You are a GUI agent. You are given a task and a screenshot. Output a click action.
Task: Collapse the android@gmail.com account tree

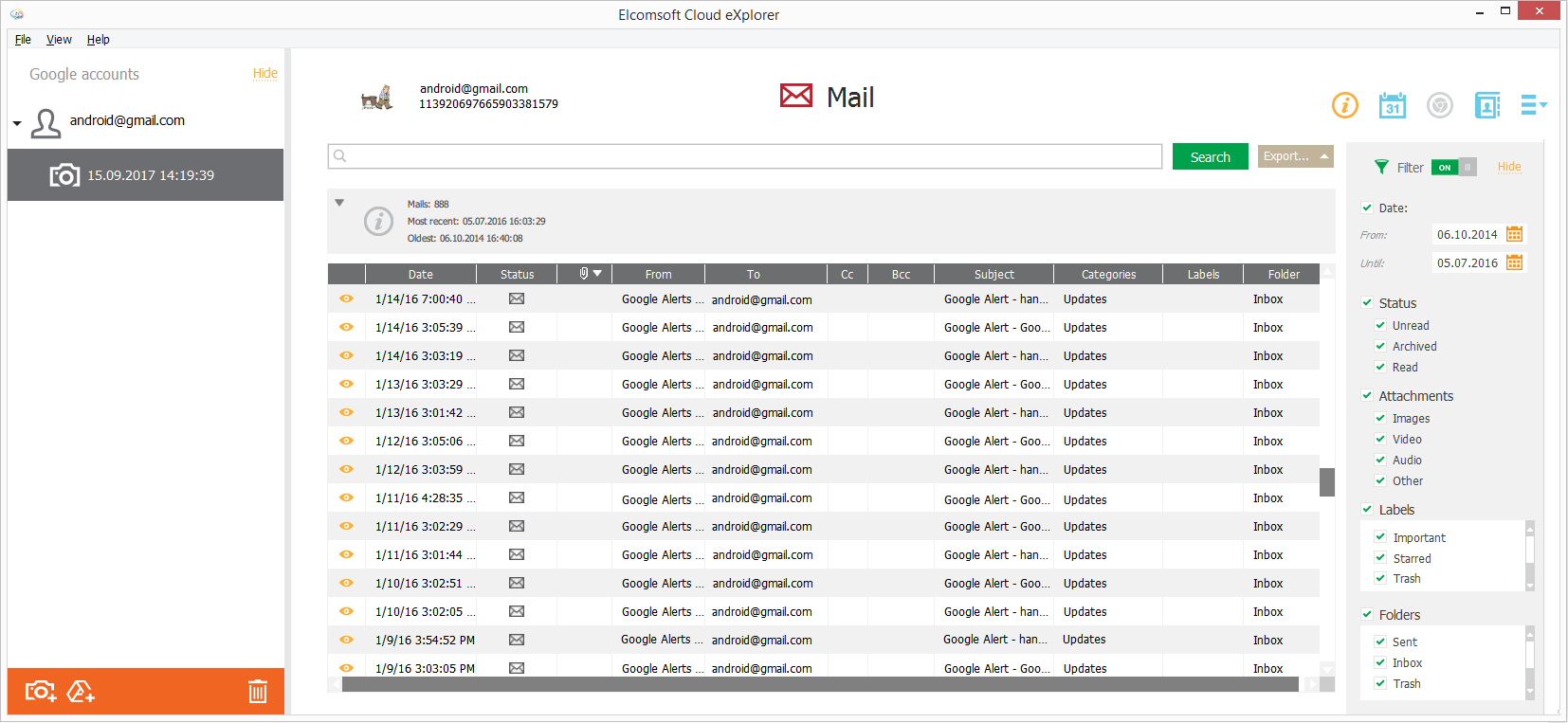[x=17, y=123]
